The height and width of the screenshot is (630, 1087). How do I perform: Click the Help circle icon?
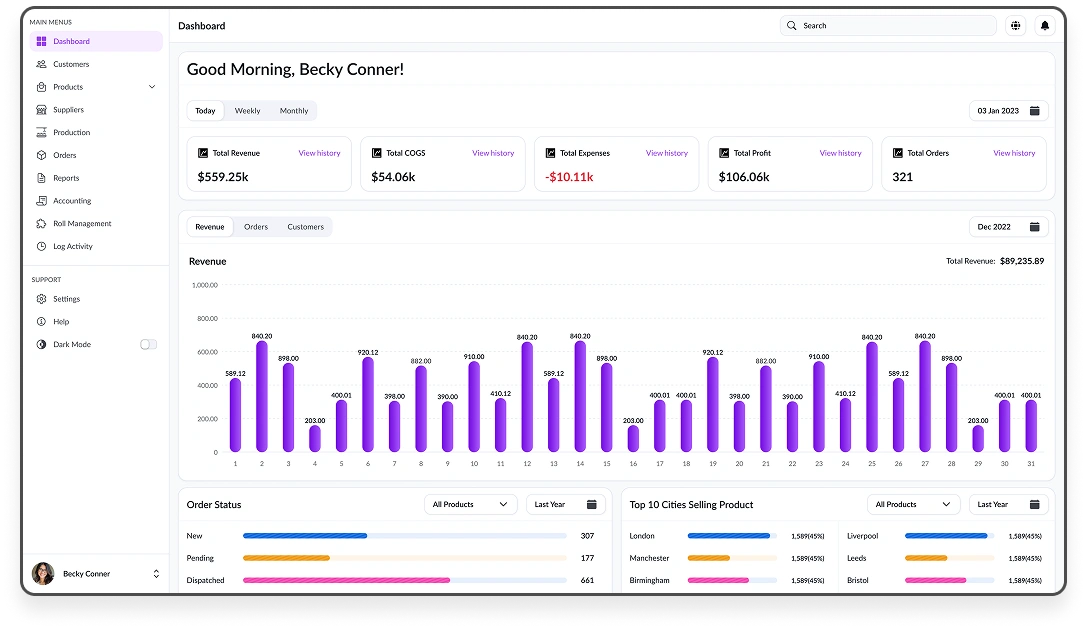pos(42,322)
